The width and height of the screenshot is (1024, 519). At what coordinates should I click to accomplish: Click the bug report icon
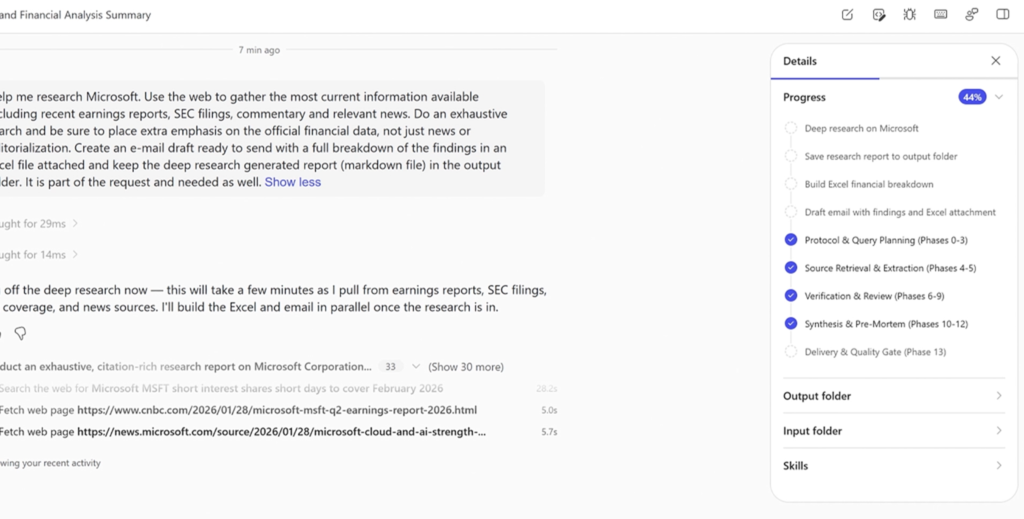coord(909,15)
